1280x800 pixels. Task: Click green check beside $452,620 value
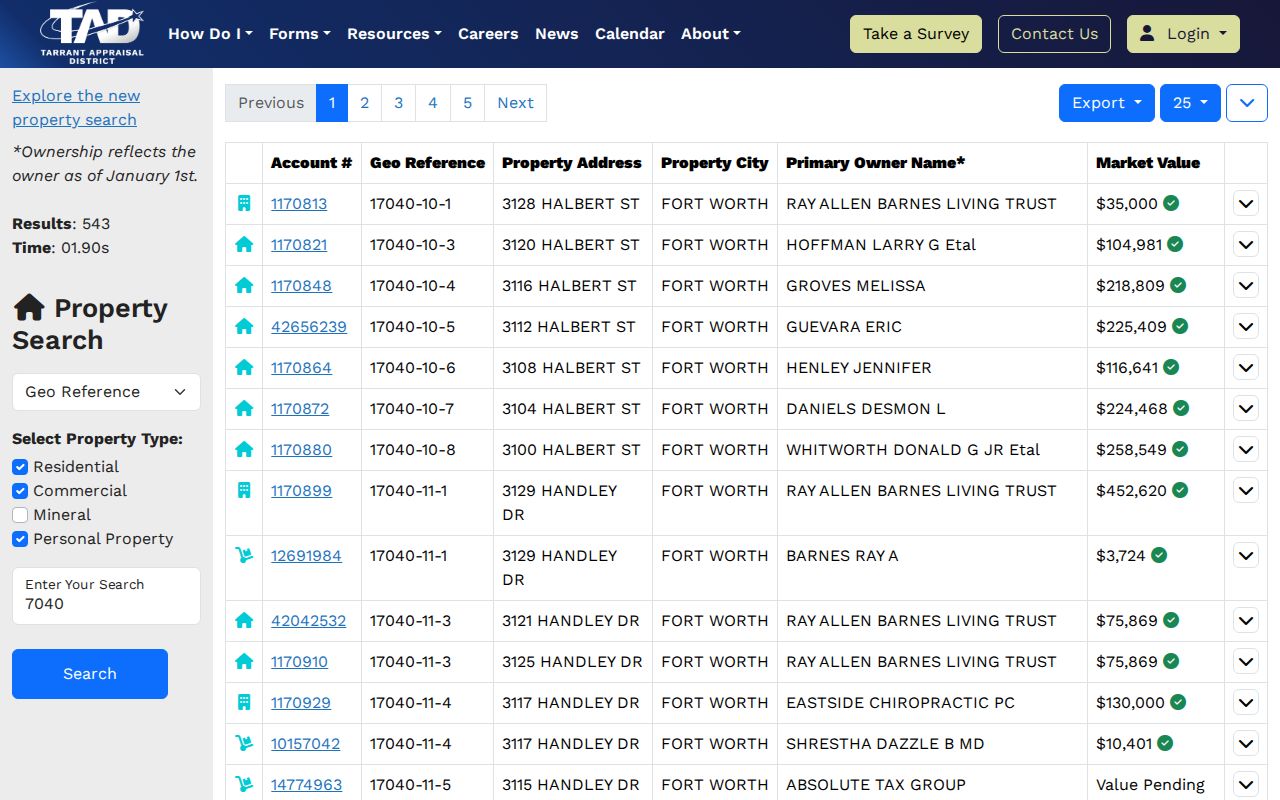(x=1180, y=490)
